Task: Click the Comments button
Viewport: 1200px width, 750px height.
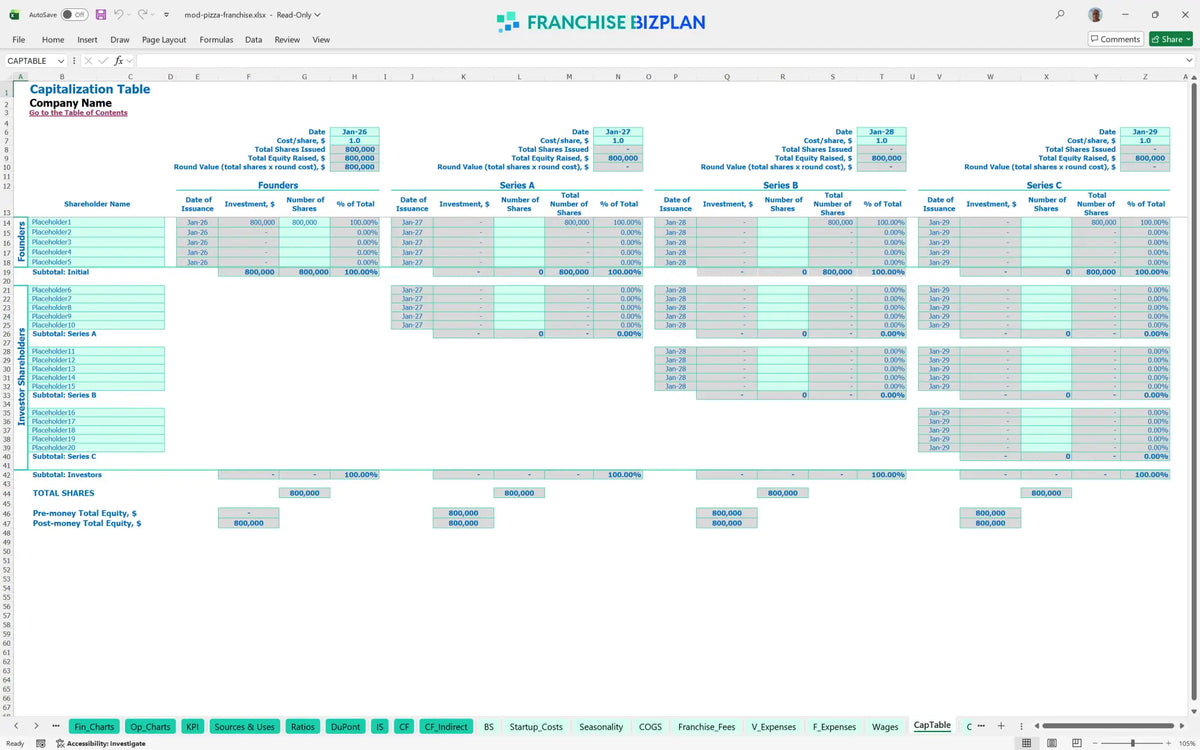Action: (1115, 39)
